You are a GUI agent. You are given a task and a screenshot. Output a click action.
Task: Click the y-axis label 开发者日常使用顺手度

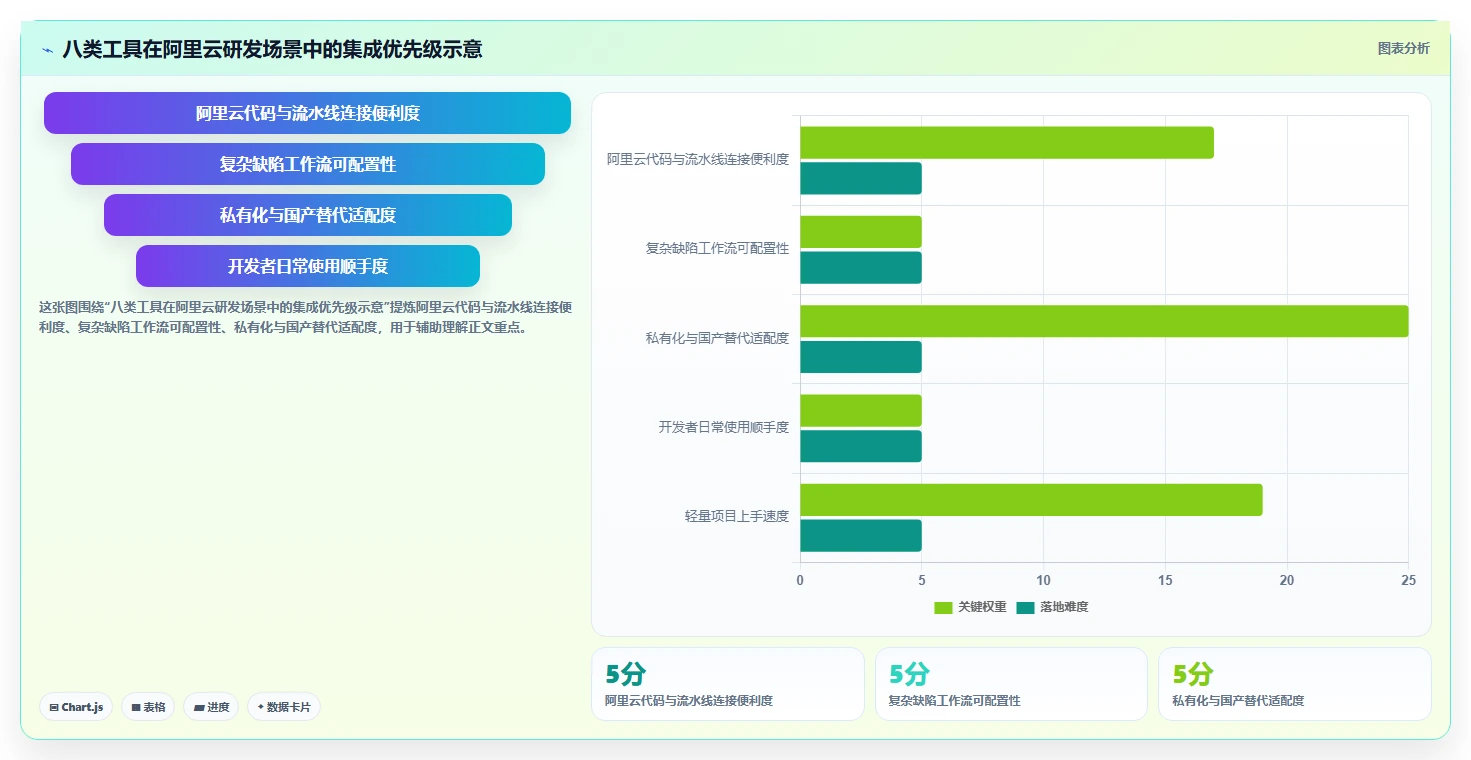click(x=724, y=427)
